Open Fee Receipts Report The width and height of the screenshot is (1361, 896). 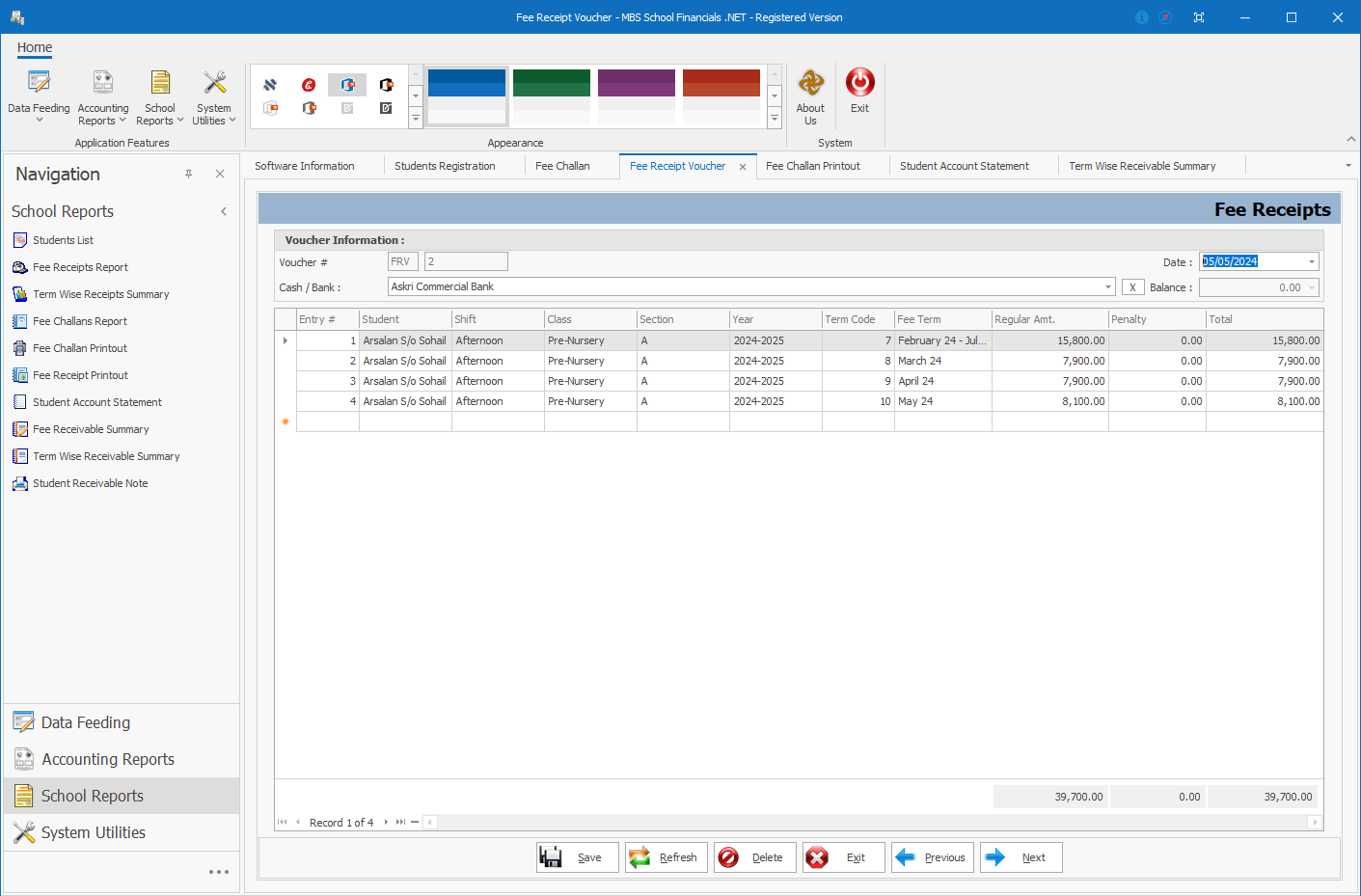pyautogui.click(x=80, y=267)
